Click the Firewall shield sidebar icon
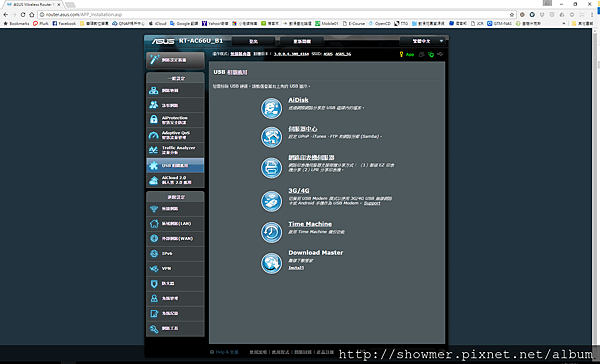 (154, 284)
